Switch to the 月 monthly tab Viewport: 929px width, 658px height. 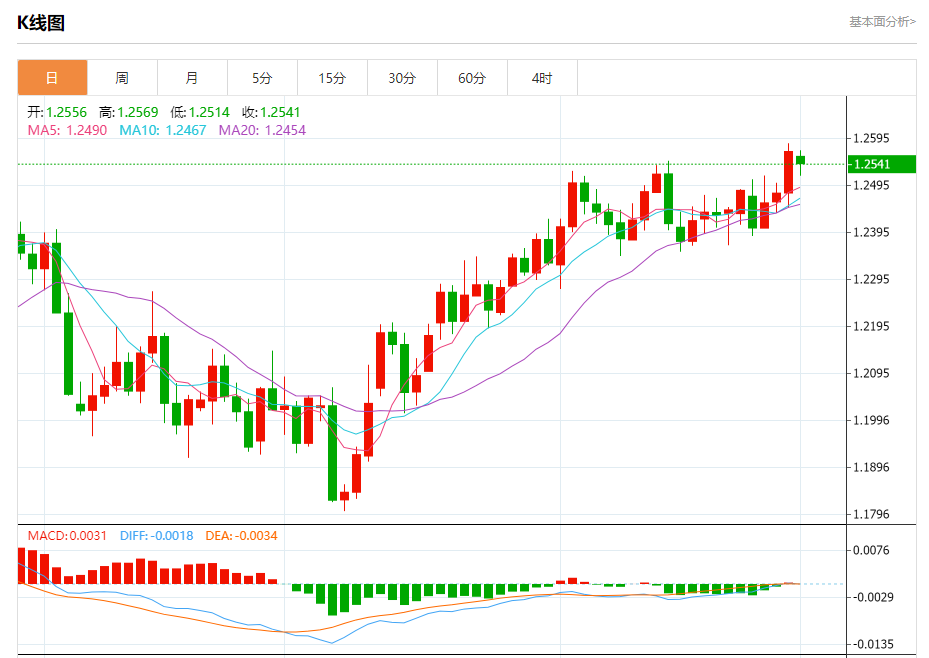[192, 78]
